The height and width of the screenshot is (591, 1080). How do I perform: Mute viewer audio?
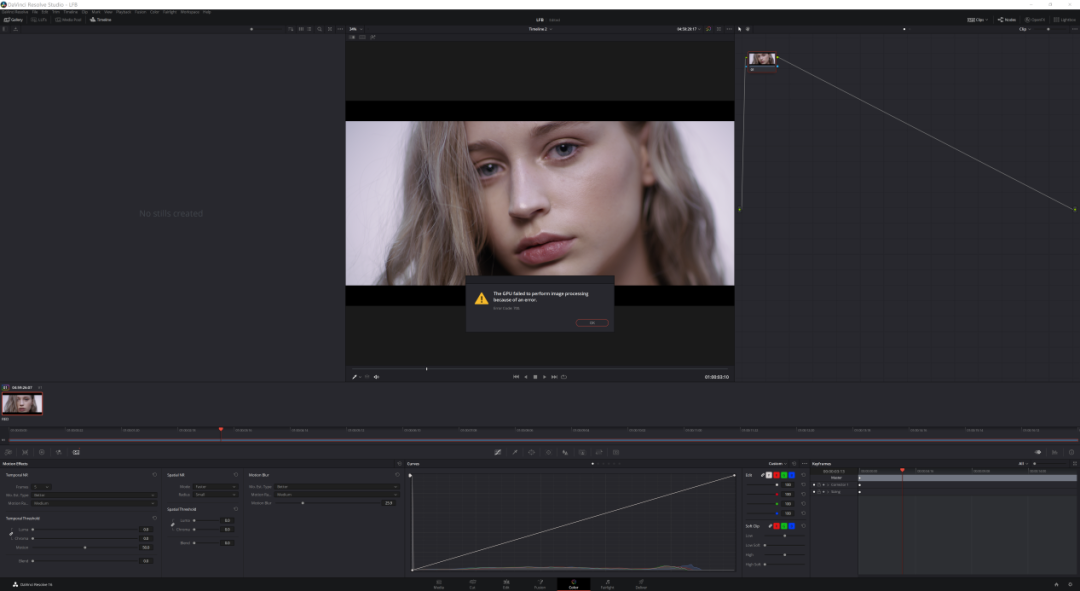(x=376, y=377)
